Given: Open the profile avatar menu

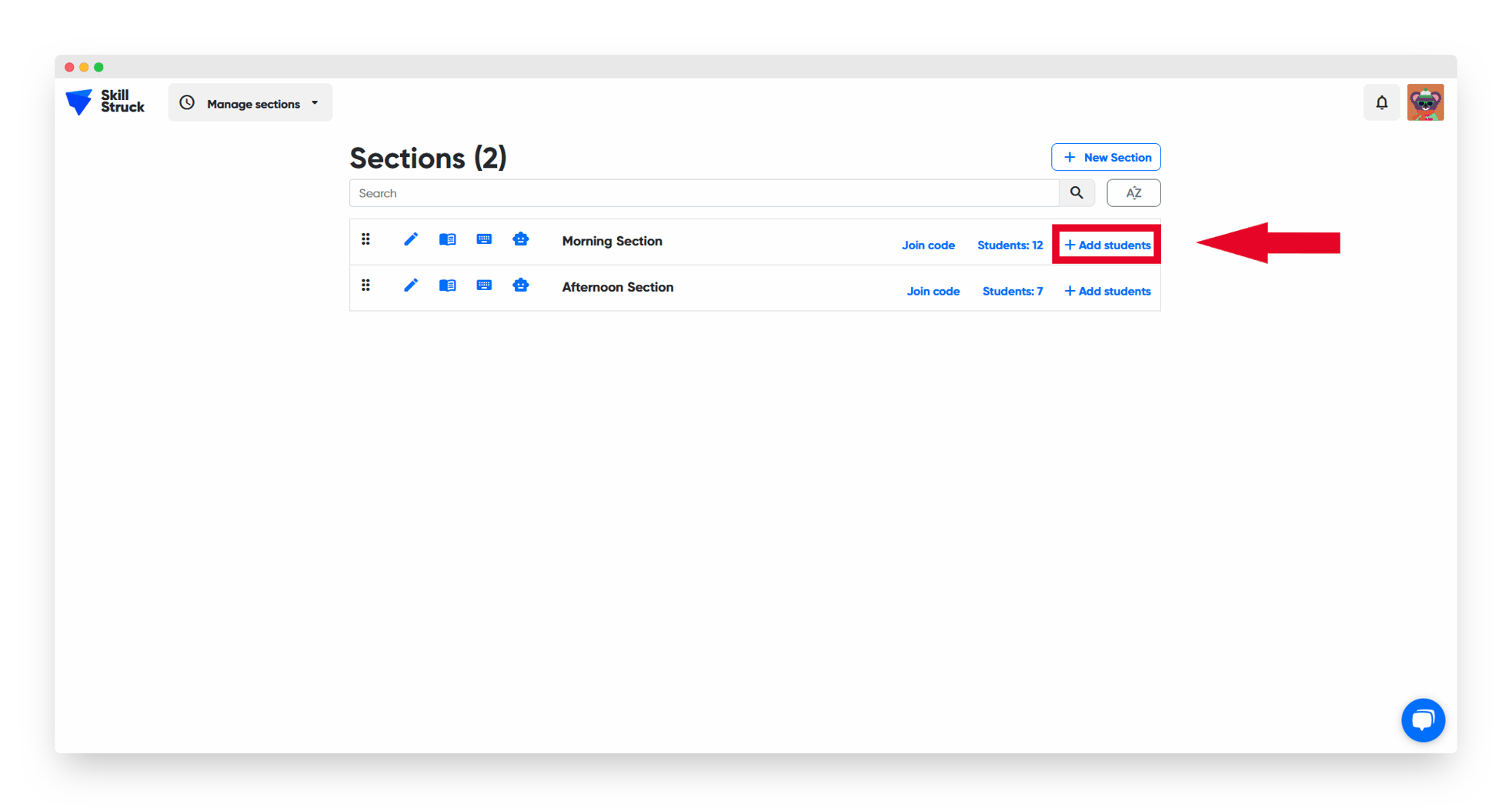Looking at the screenshot, I should pyautogui.click(x=1426, y=102).
